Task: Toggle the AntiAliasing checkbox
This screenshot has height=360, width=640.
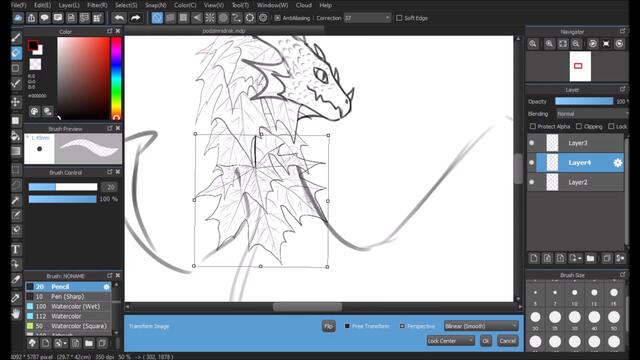Action: [x=278, y=18]
